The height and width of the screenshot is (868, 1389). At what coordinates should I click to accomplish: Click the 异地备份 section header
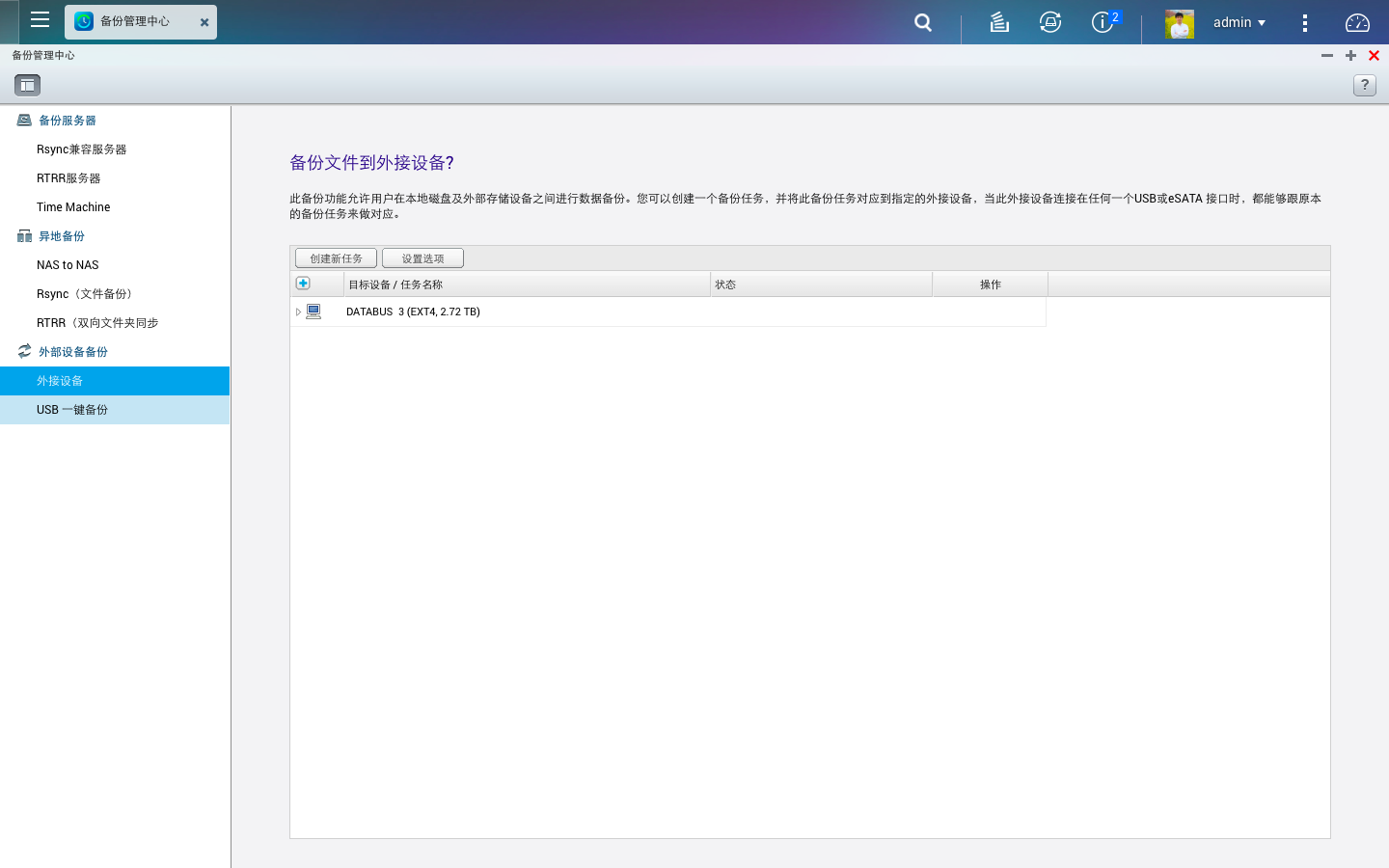(x=62, y=236)
